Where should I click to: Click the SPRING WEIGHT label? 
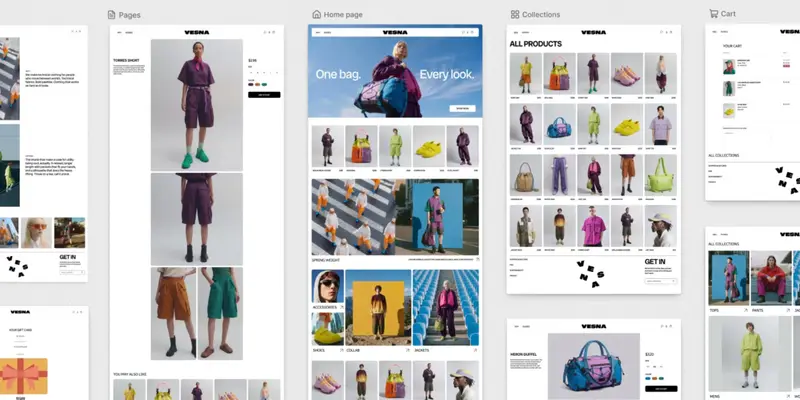pyautogui.click(x=326, y=260)
